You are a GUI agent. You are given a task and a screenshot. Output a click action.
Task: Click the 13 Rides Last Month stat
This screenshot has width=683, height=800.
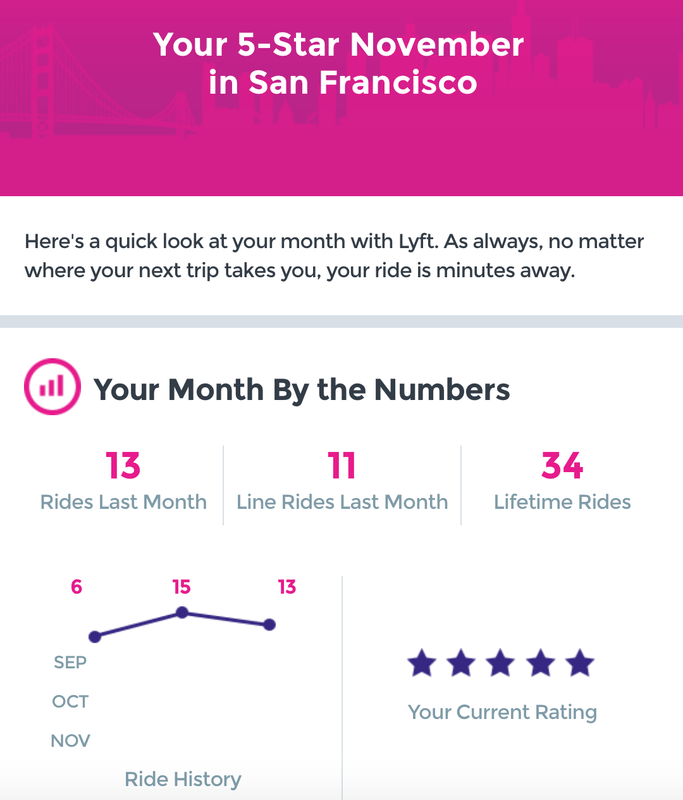[x=123, y=481]
